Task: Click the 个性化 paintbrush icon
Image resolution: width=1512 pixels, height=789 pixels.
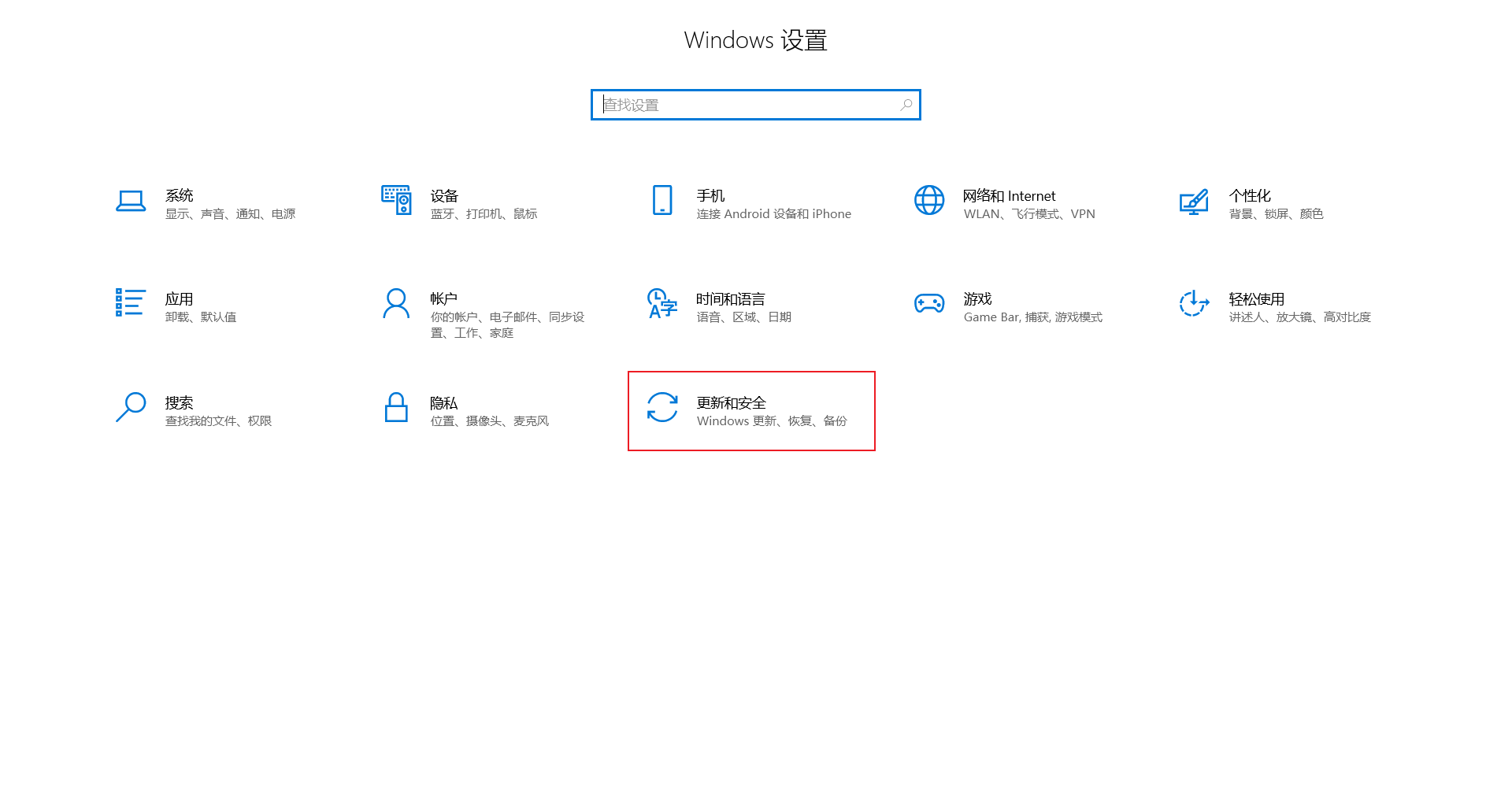Action: coord(1194,202)
